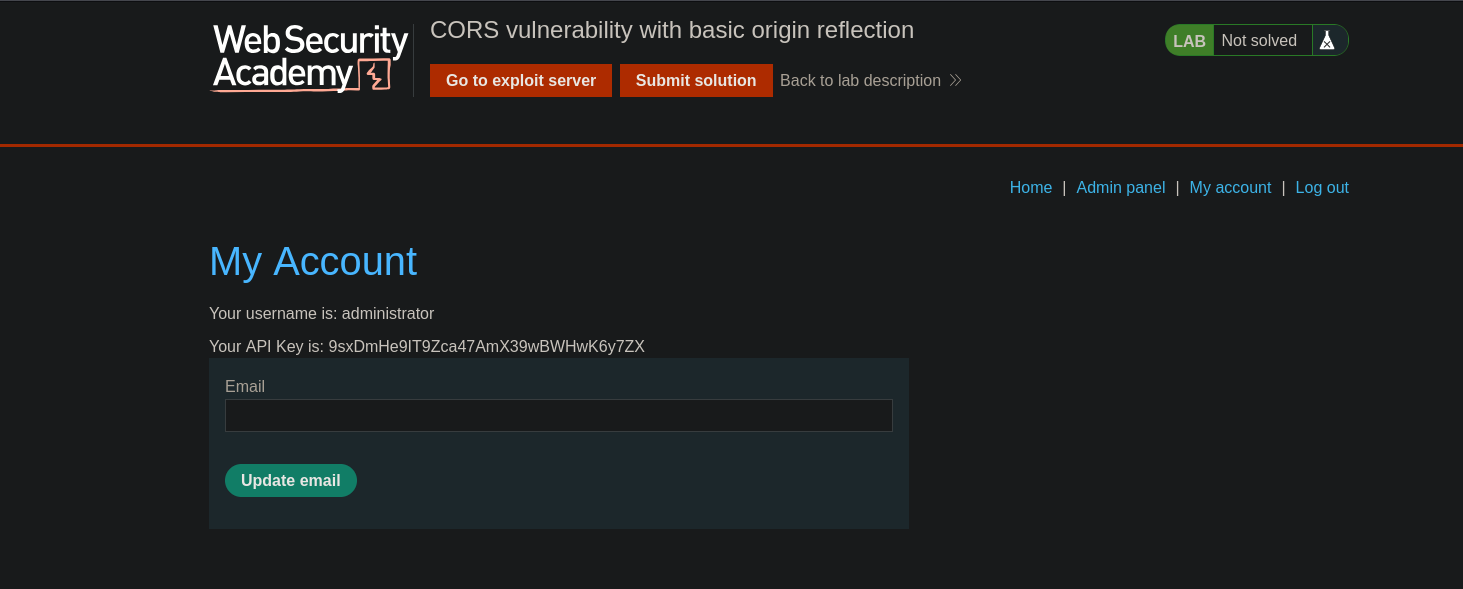Follow the Back to lab description link
This screenshot has width=1463, height=589.
860,80
